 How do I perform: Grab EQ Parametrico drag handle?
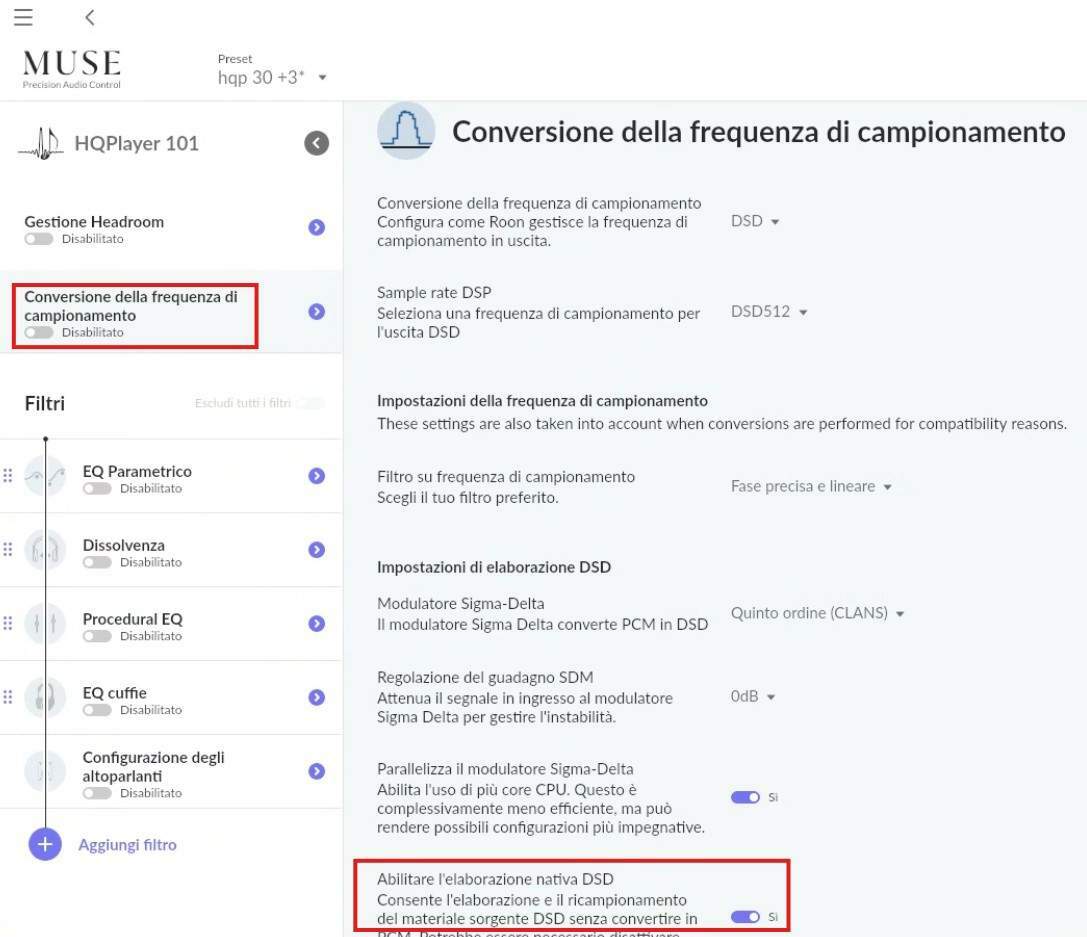8,475
